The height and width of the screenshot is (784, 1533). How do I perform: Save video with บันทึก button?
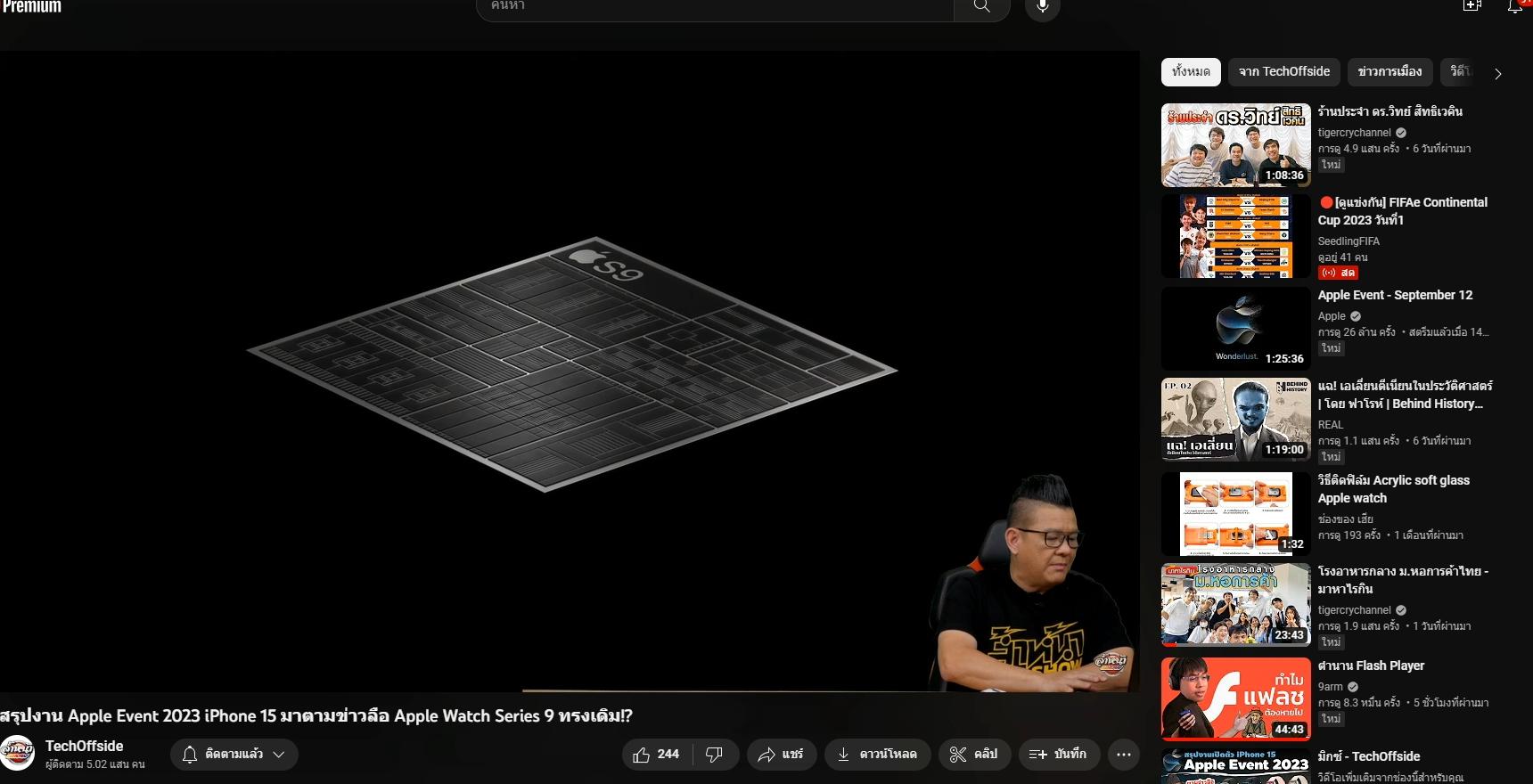point(1058,755)
